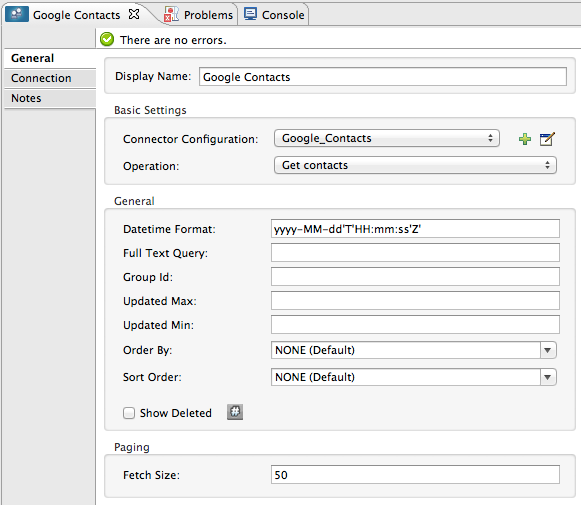
Task: Click the 'Basic Settings' section label
Action: (150, 110)
